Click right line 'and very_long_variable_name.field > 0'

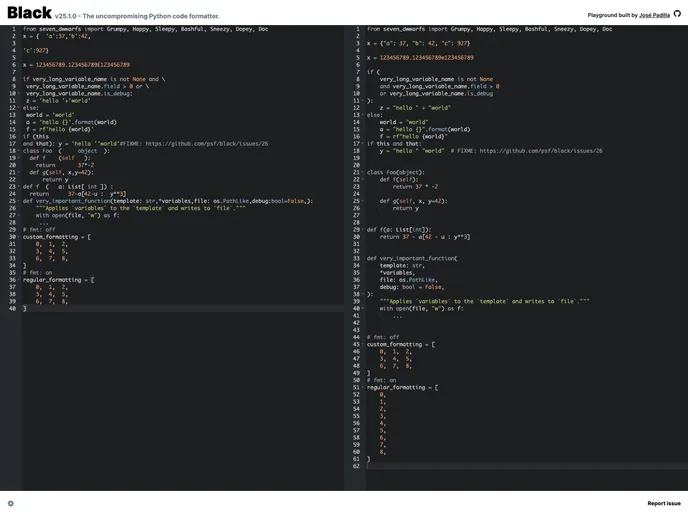tap(439, 86)
